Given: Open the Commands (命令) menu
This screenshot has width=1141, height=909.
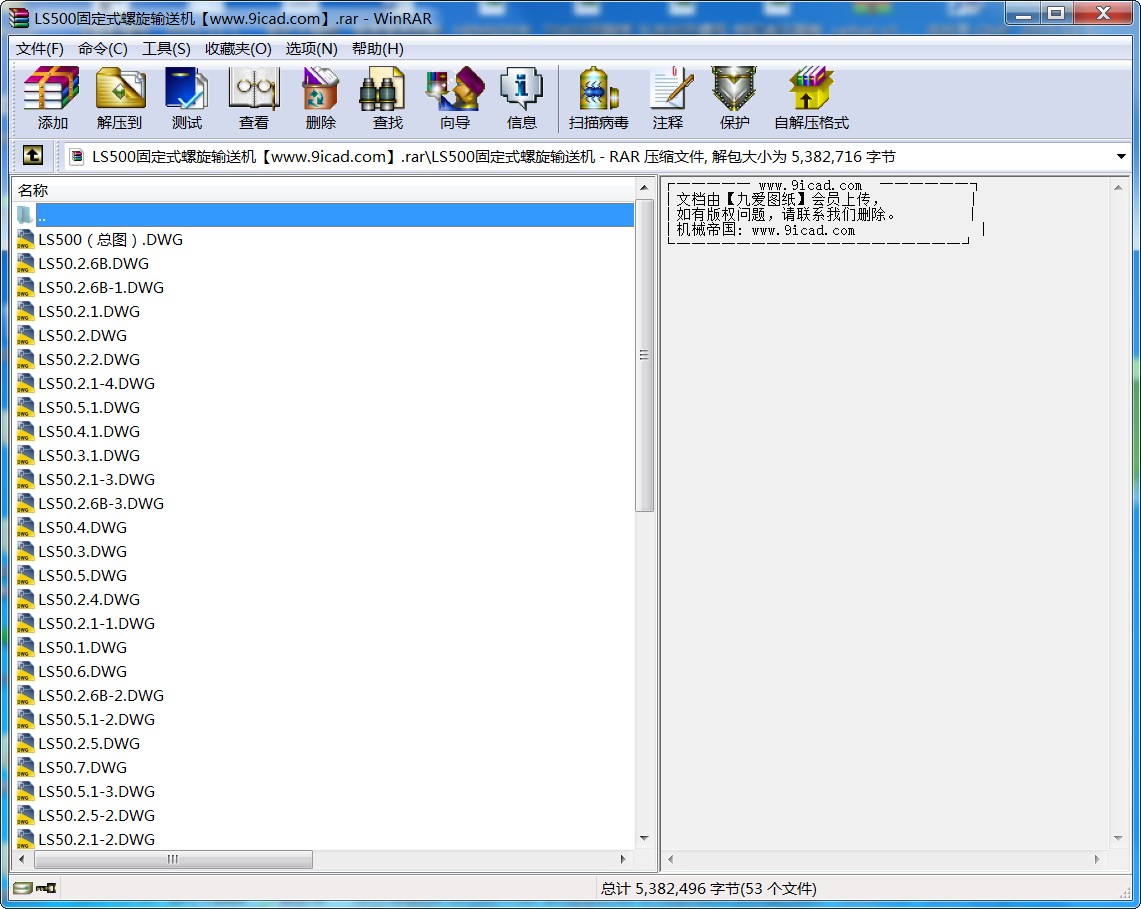Looking at the screenshot, I should [103, 49].
